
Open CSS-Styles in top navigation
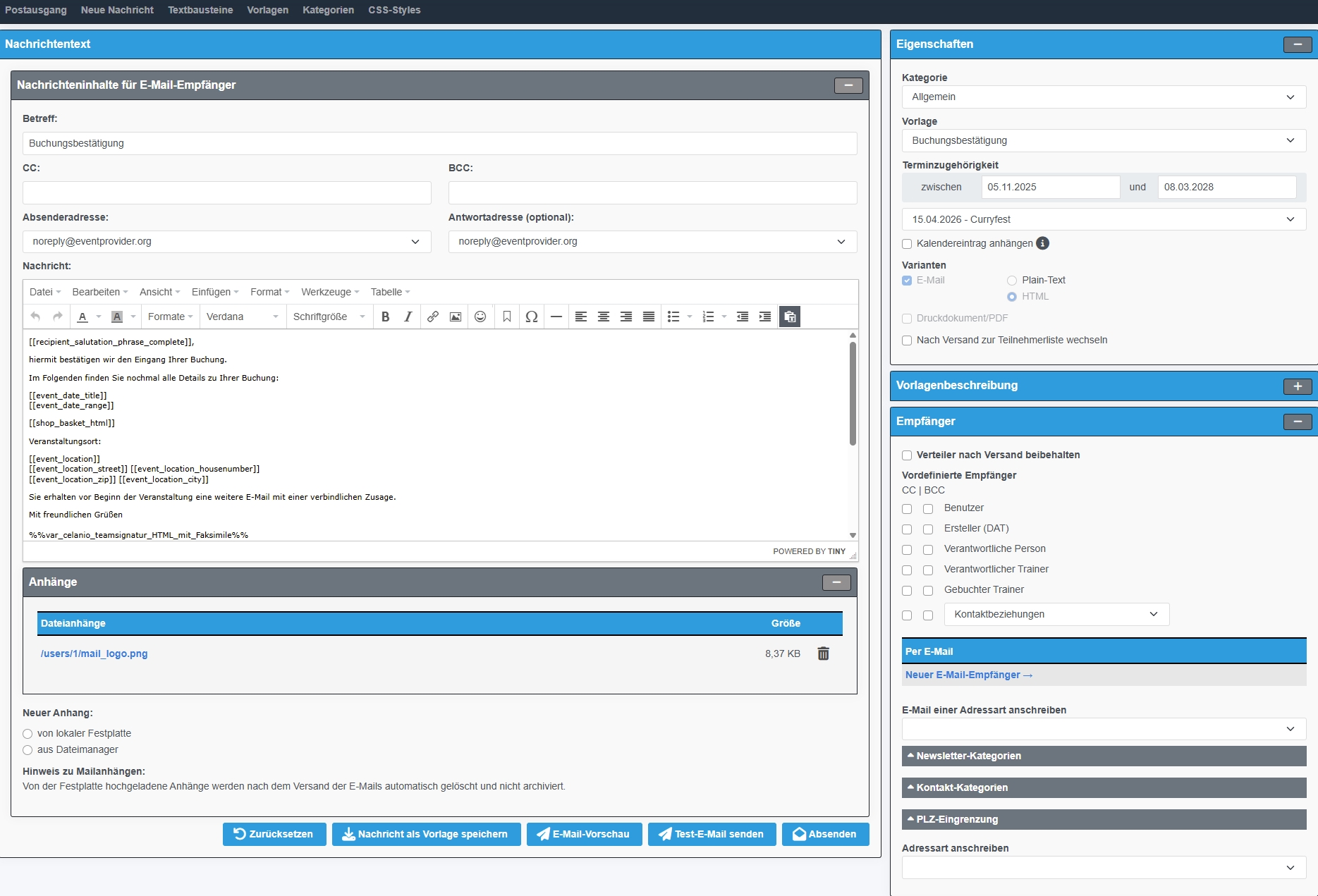[x=394, y=10]
